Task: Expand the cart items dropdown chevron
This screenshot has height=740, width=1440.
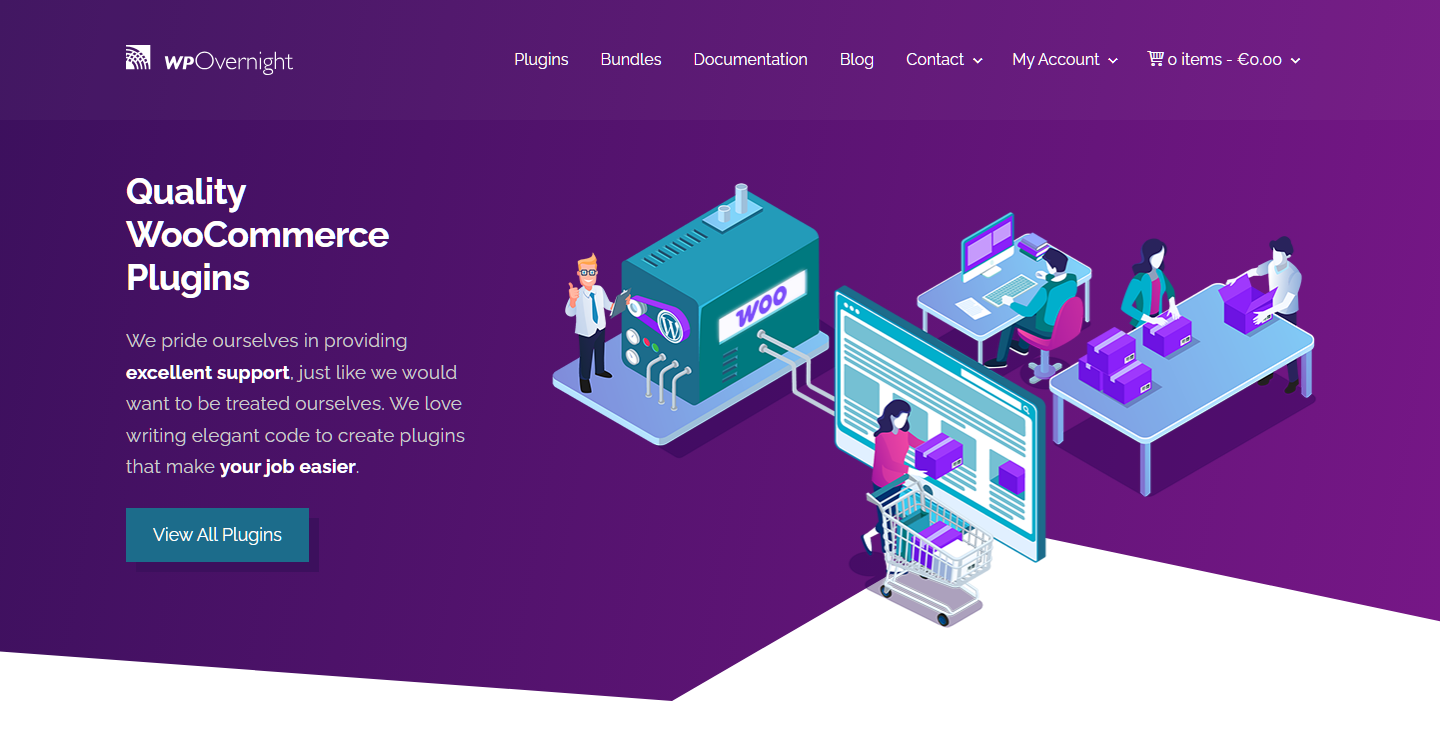Action: [1295, 61]
